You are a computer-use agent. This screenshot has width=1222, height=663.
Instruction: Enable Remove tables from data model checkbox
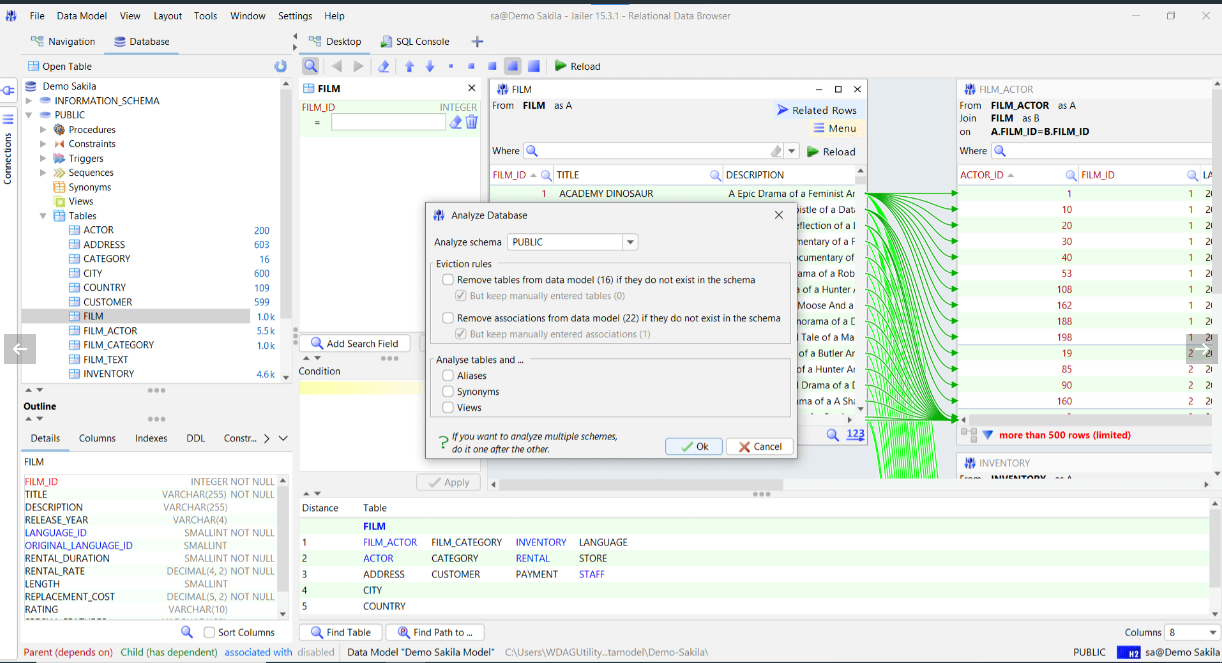(x=448, y=280)
